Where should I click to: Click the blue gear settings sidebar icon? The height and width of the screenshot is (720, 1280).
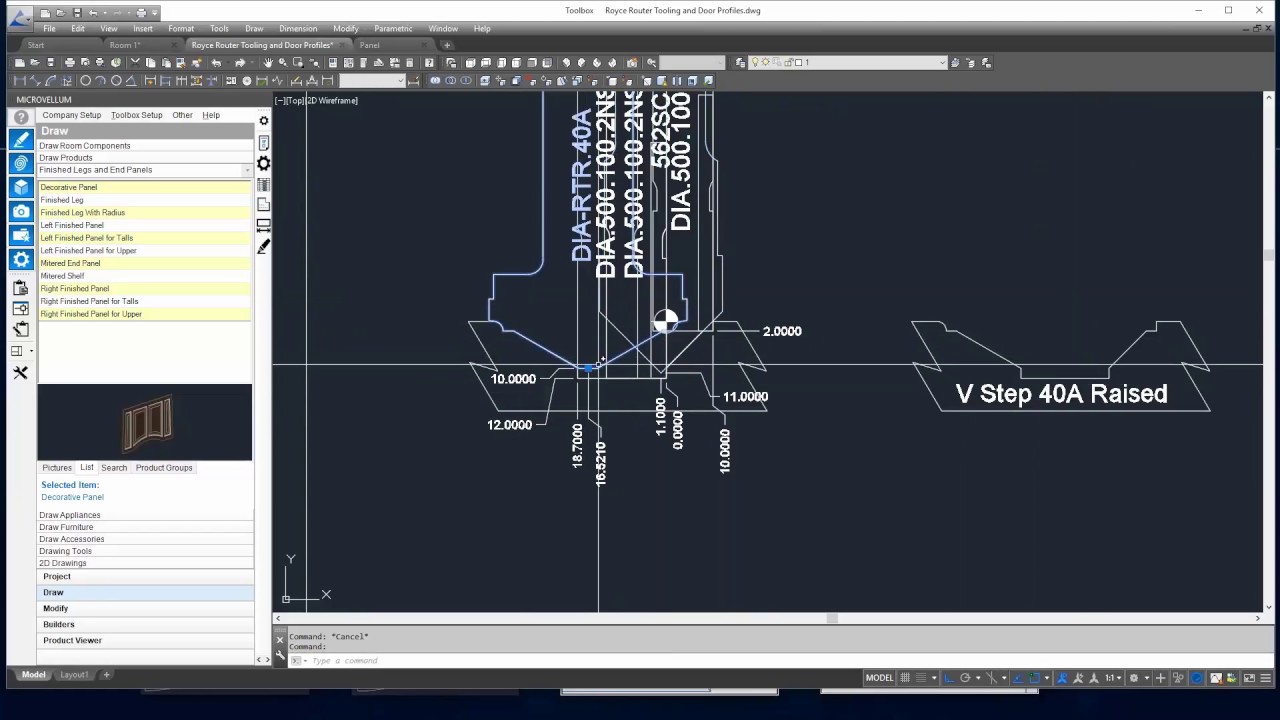coord(21,259)
